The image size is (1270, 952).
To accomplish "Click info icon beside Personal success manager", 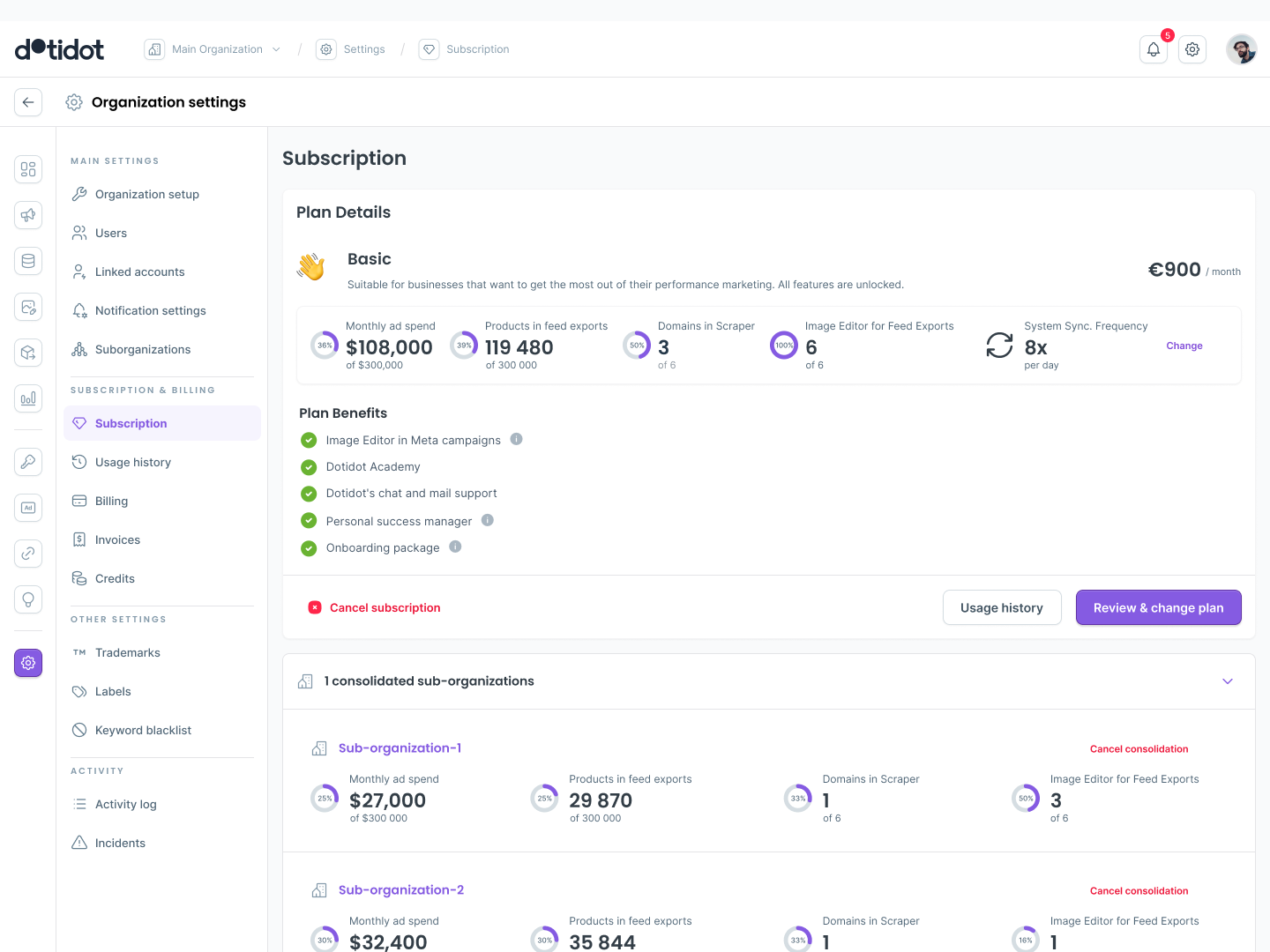I will coord(487,520).
